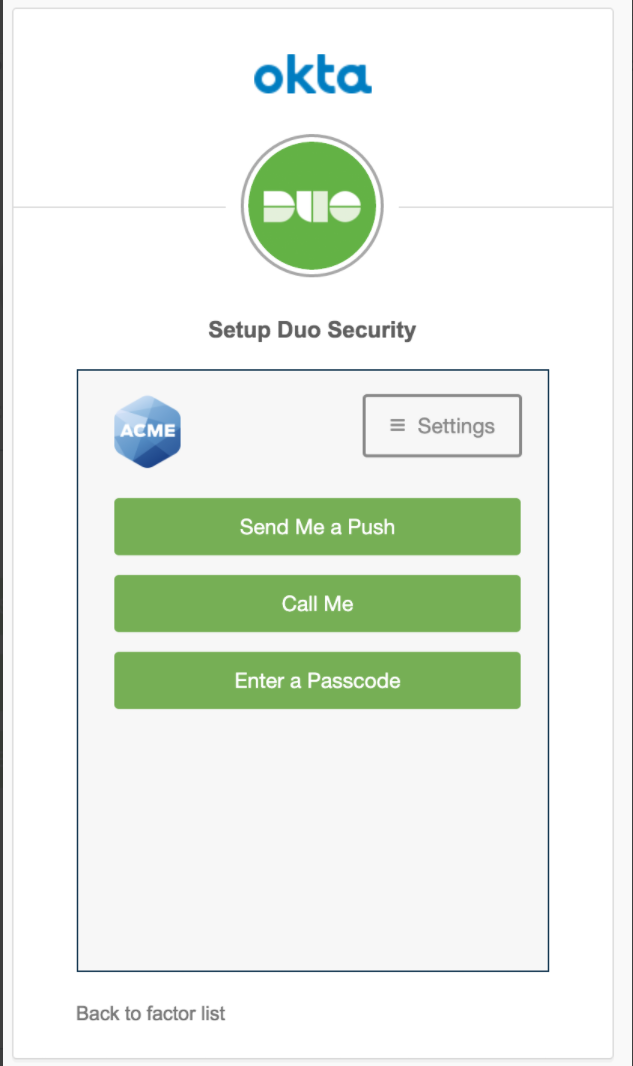Screen dimensions: 633x1066
Task: Choose the Call Me option
Action: (x=317, y=604)
